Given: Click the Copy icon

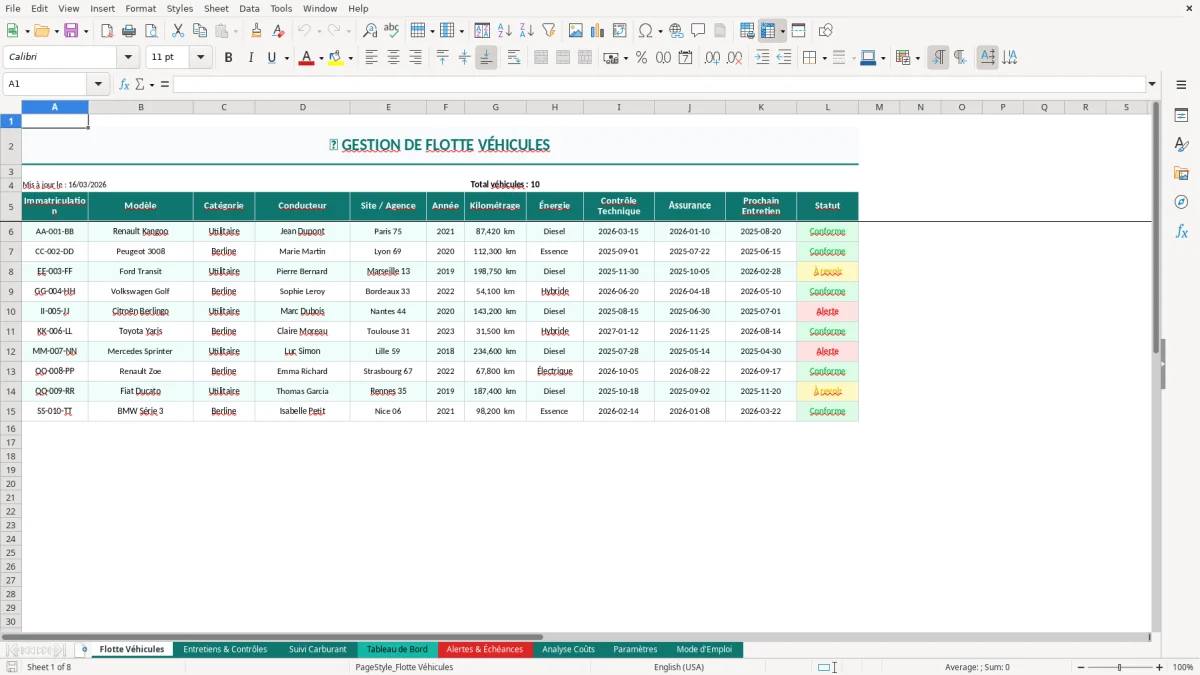Looking at the screenshot, I should 200,31.
